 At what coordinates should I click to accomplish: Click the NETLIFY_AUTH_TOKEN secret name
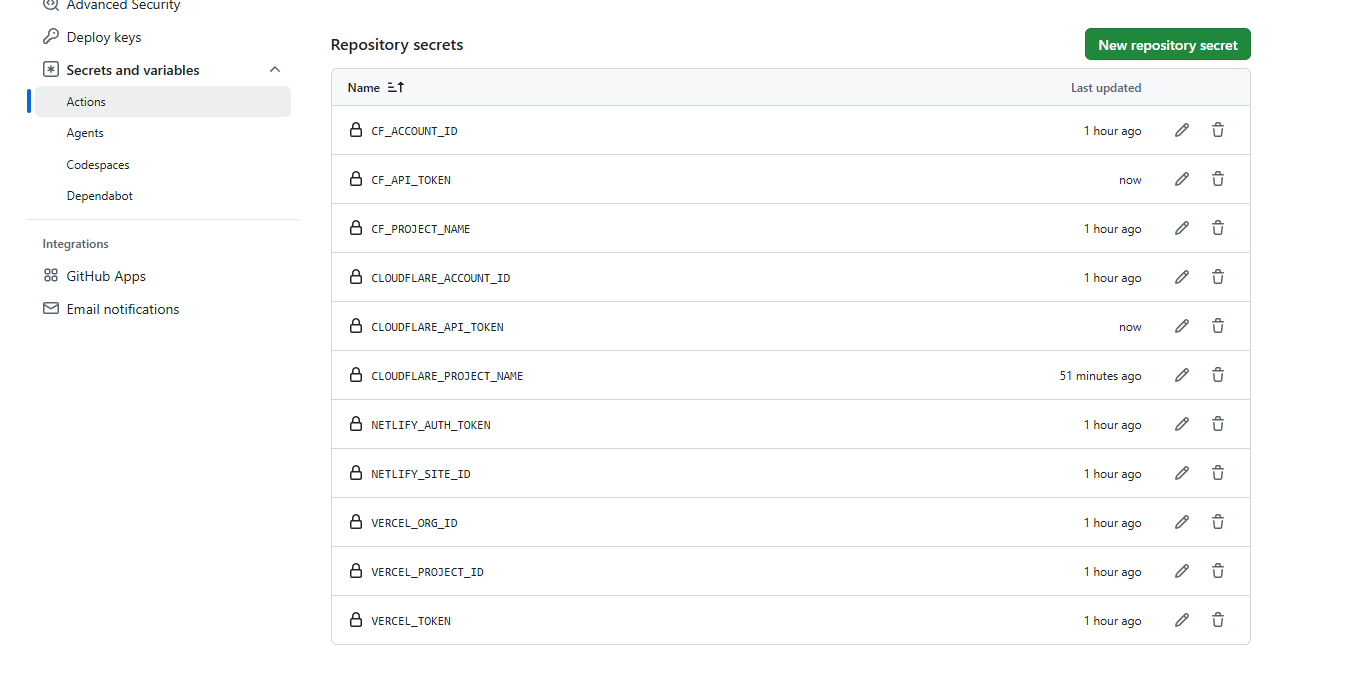[431, 425]
